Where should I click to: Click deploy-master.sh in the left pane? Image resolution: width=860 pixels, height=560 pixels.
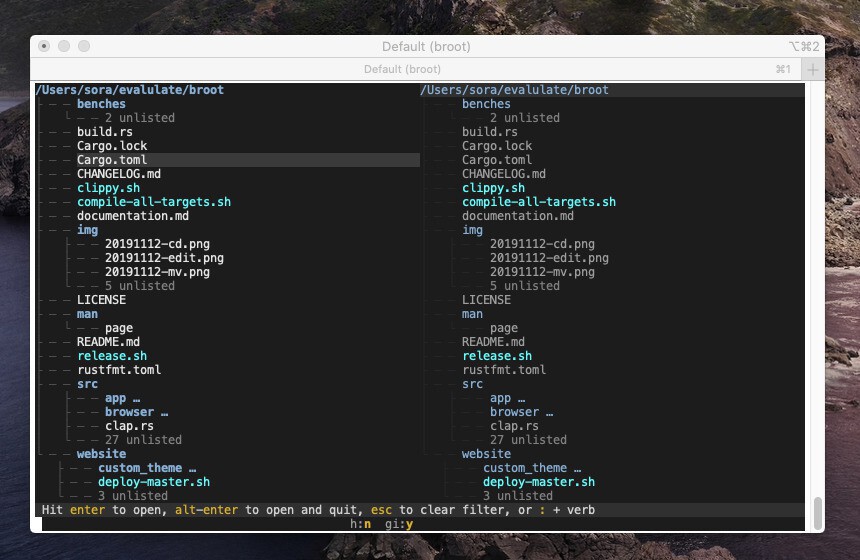pyautogui.click(x=153, y=482)
